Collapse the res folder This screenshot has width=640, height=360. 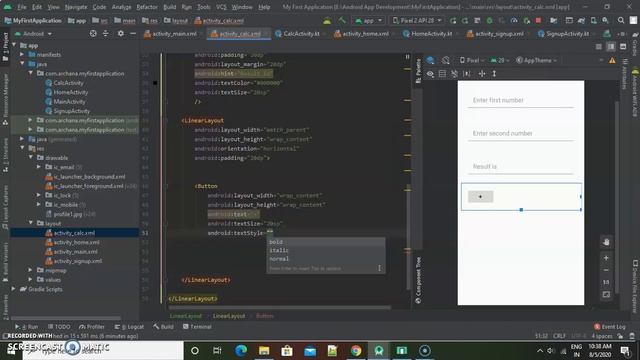22,148
